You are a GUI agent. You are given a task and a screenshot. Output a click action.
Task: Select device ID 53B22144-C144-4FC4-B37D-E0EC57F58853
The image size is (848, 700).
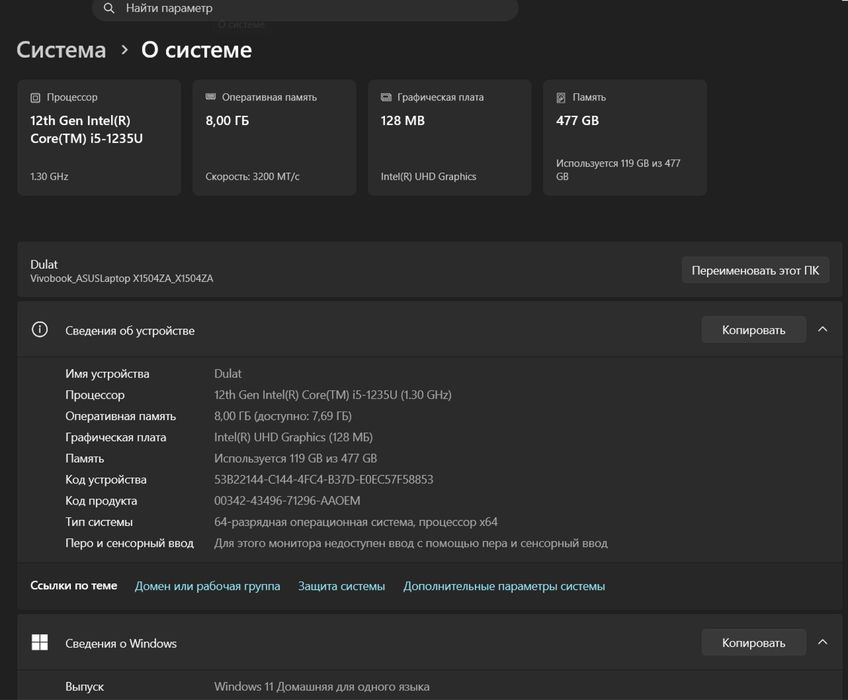[323, 479]
